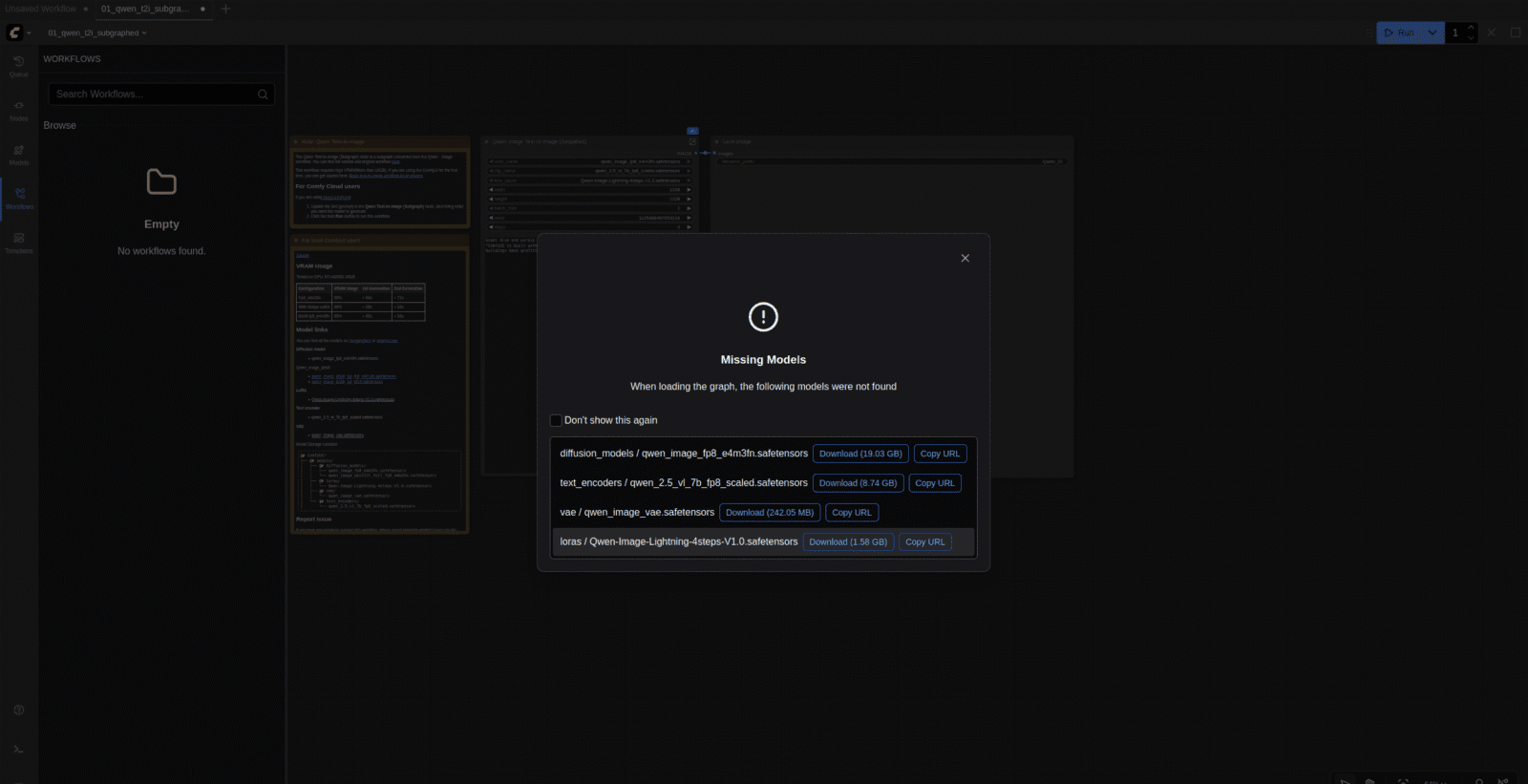Viewport: 1528px width, 784px height.
Task: Open the Models sidebar panel
Action: (x=18, y=154)
